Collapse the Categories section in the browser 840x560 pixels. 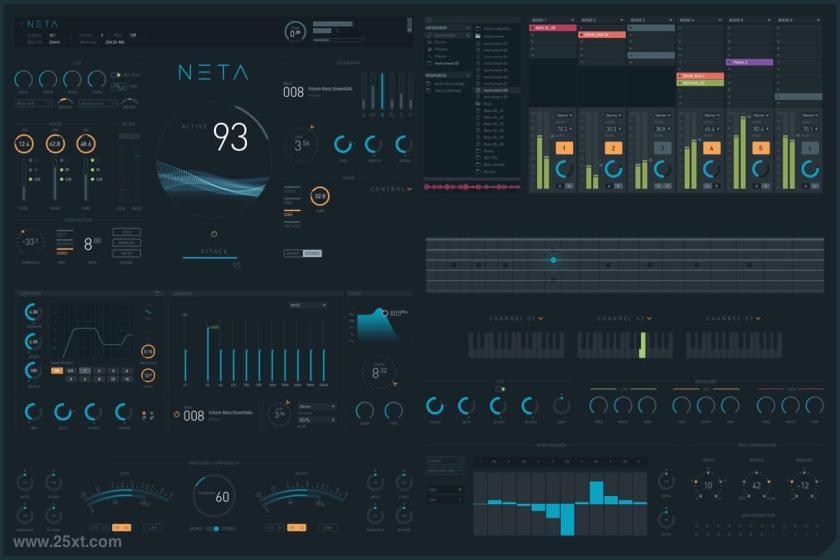(468, 28)
